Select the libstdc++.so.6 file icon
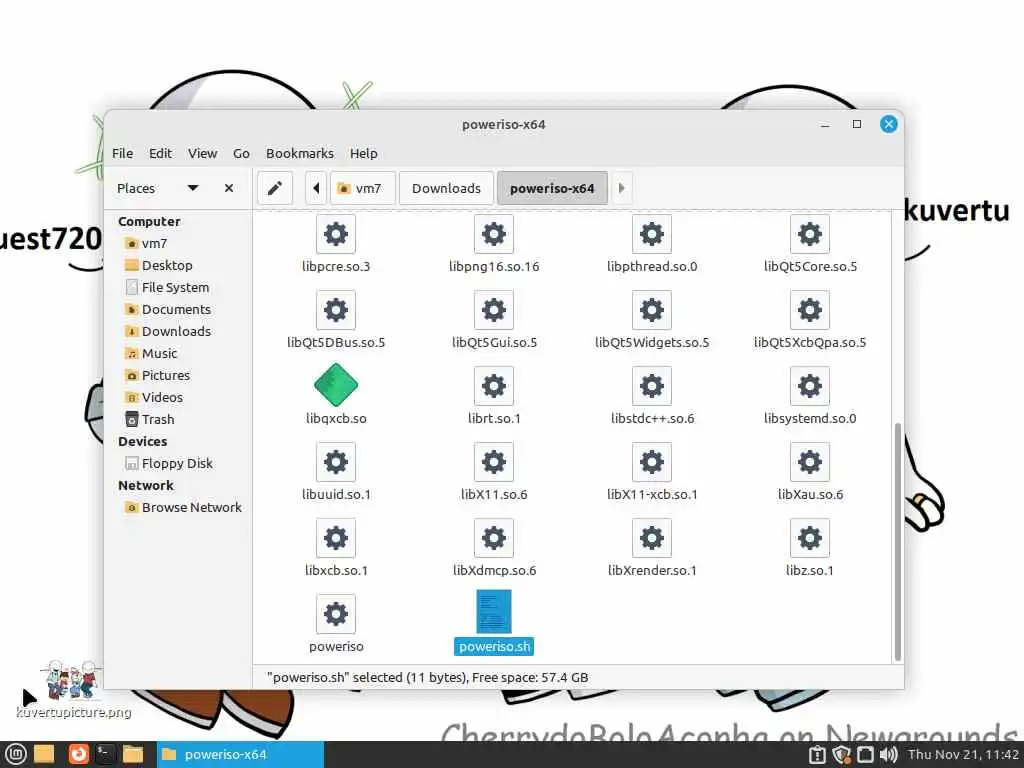Viewport: 1024px width, 768px height. (652, 385)
